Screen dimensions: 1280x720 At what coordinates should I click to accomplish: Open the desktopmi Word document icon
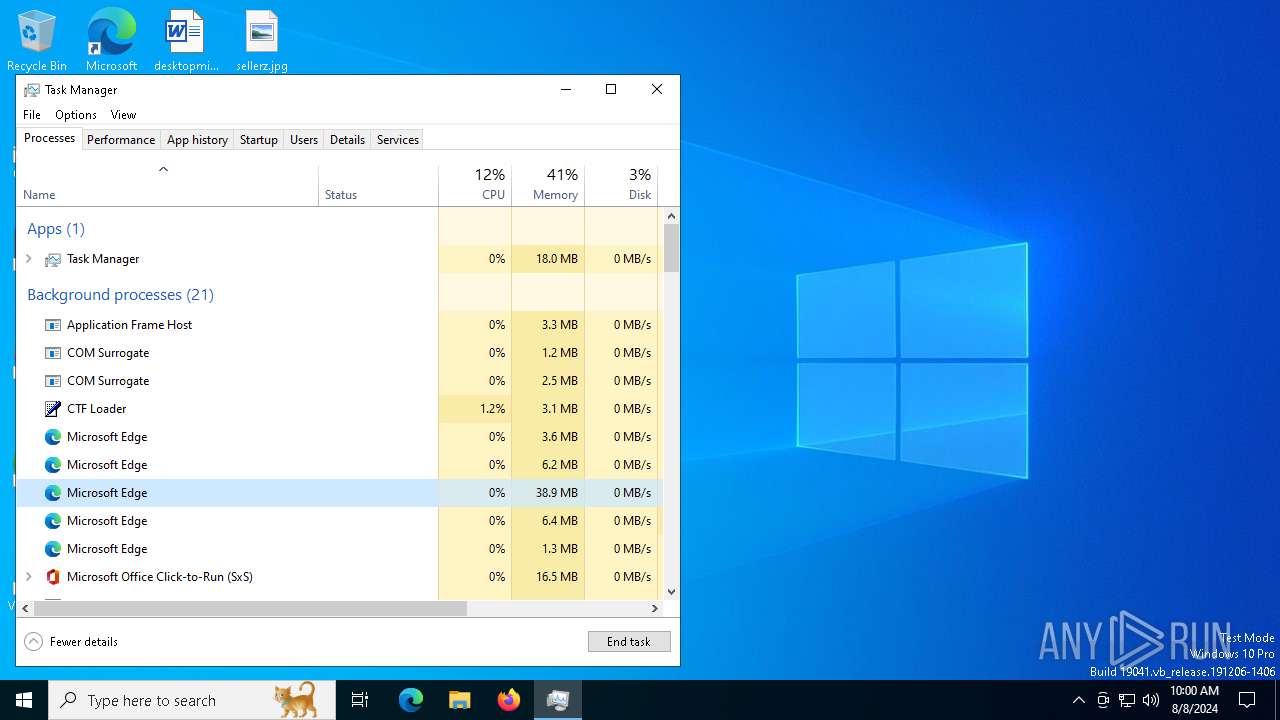(x=186, y=40)
